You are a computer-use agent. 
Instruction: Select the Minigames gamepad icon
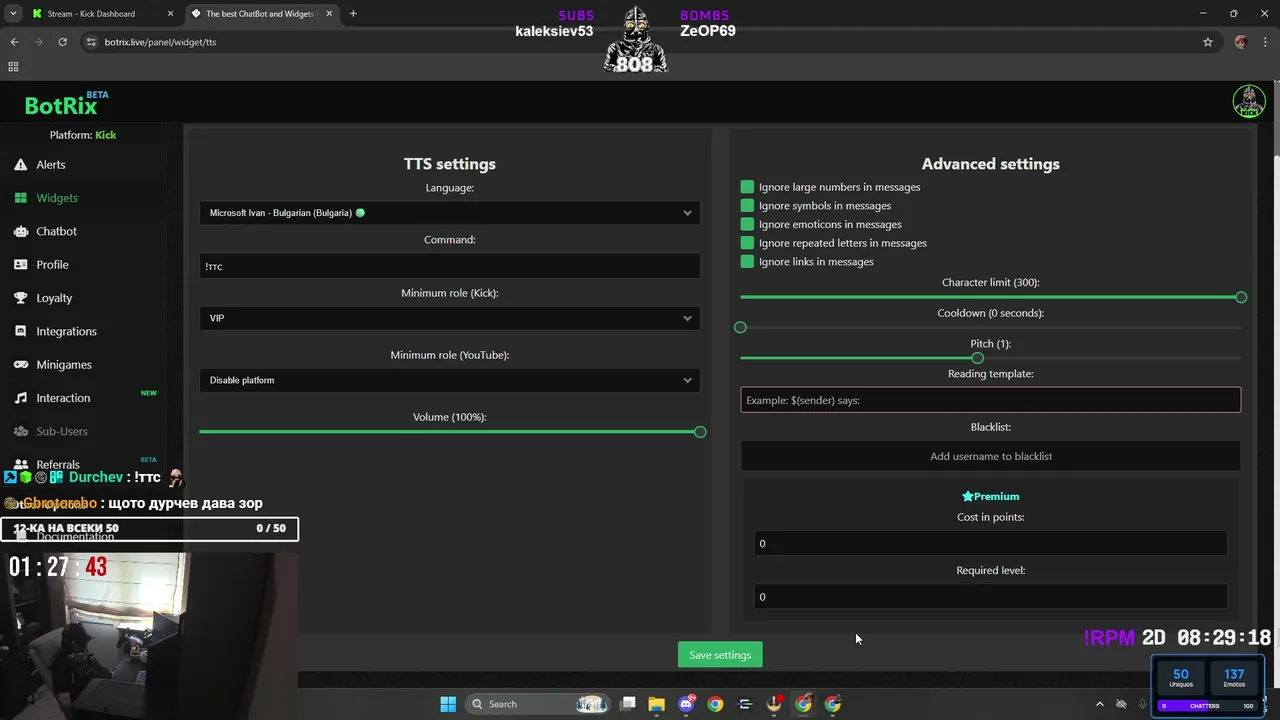(x=20, y=364)
